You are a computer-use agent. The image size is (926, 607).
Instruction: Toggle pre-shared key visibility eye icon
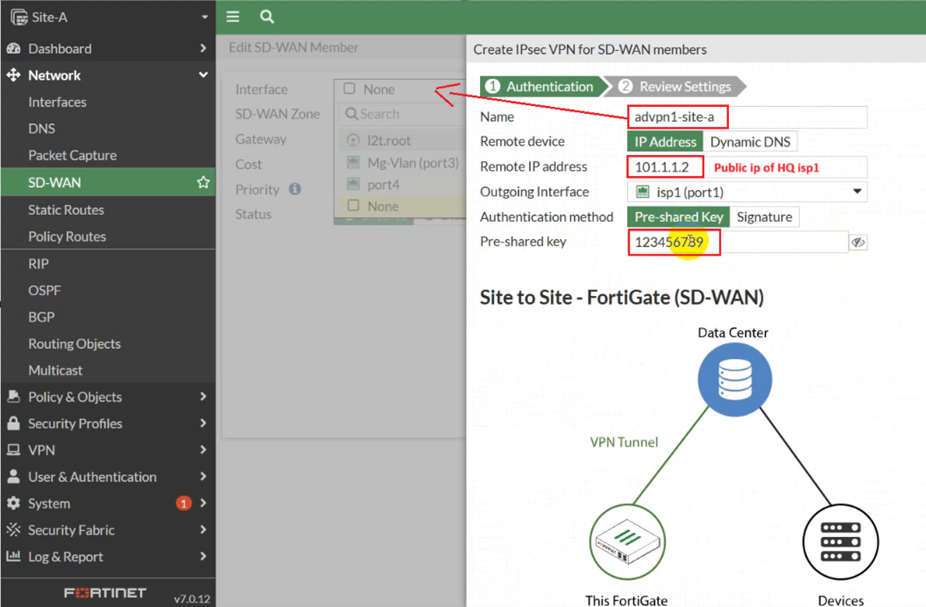(x=858, y=242)
